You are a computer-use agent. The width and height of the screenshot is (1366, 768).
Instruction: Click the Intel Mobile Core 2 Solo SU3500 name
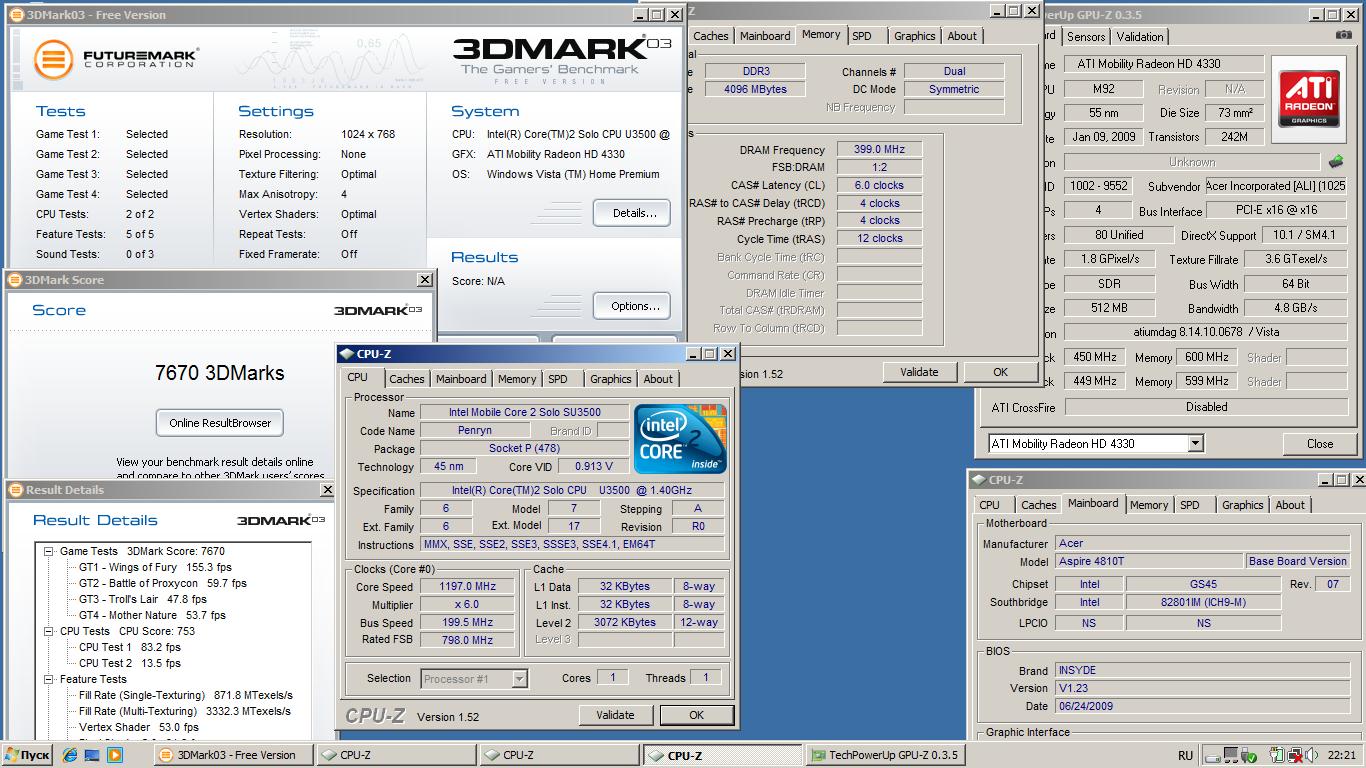pos(525,412)
